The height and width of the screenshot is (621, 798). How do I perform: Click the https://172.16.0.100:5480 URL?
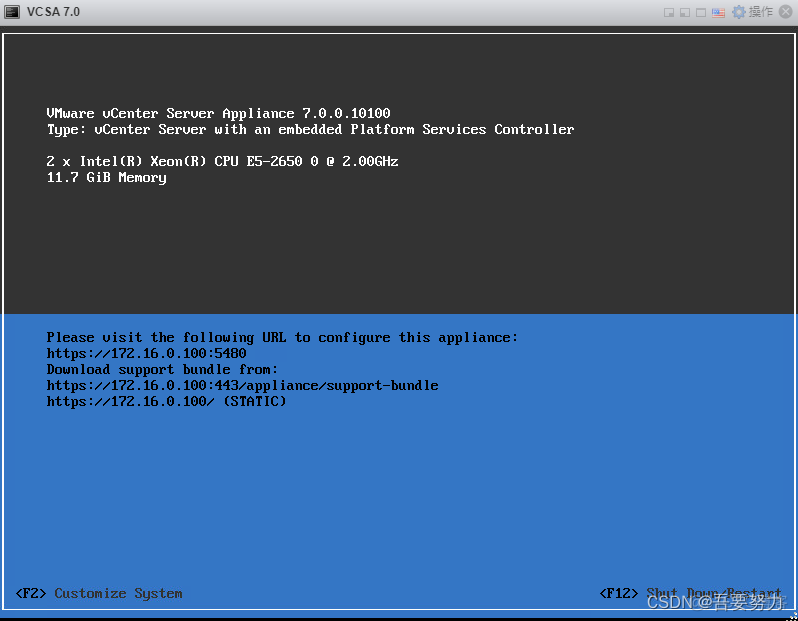pos(147,353)
